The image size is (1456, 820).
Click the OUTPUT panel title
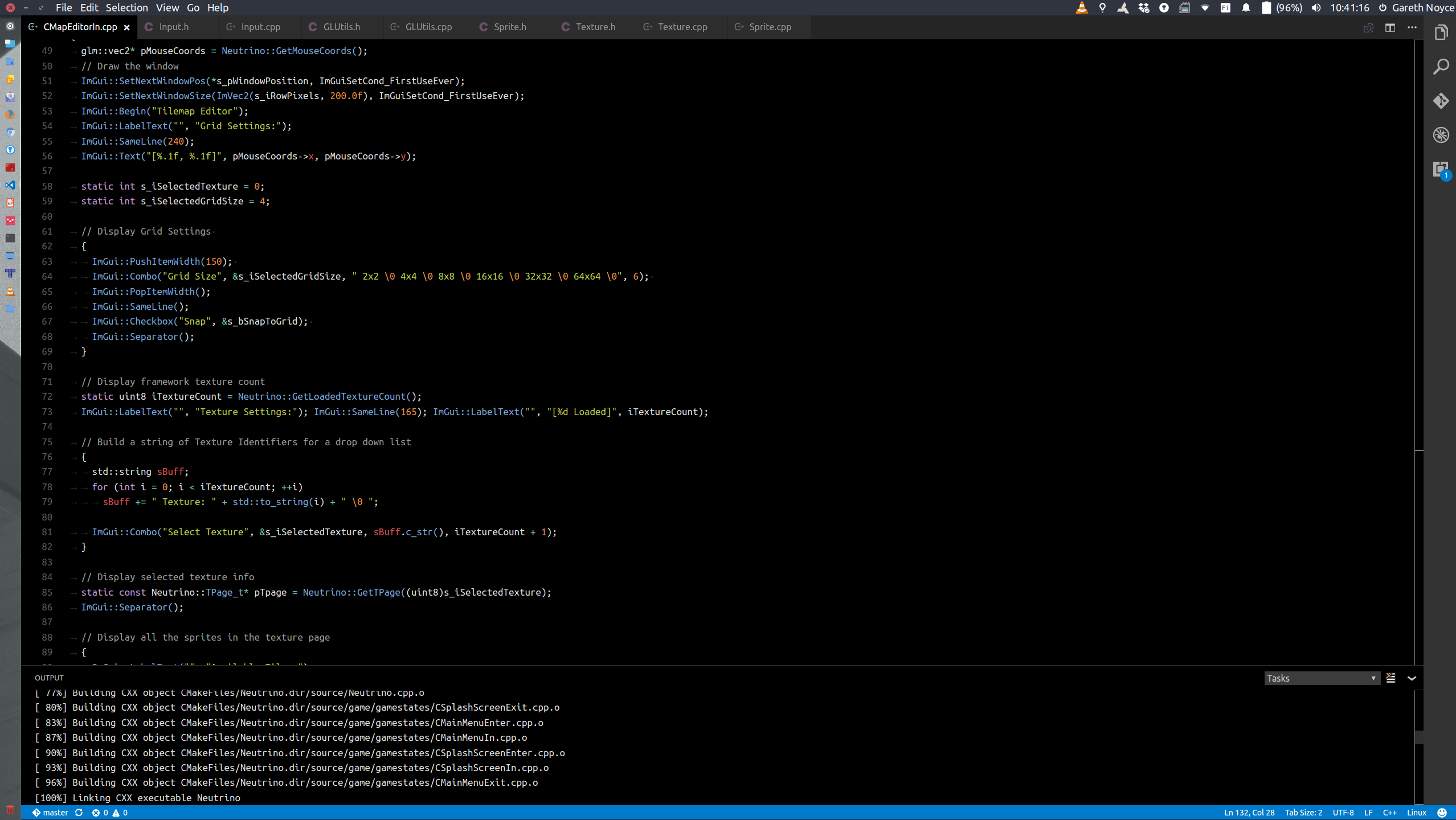(x=49, y=678)
